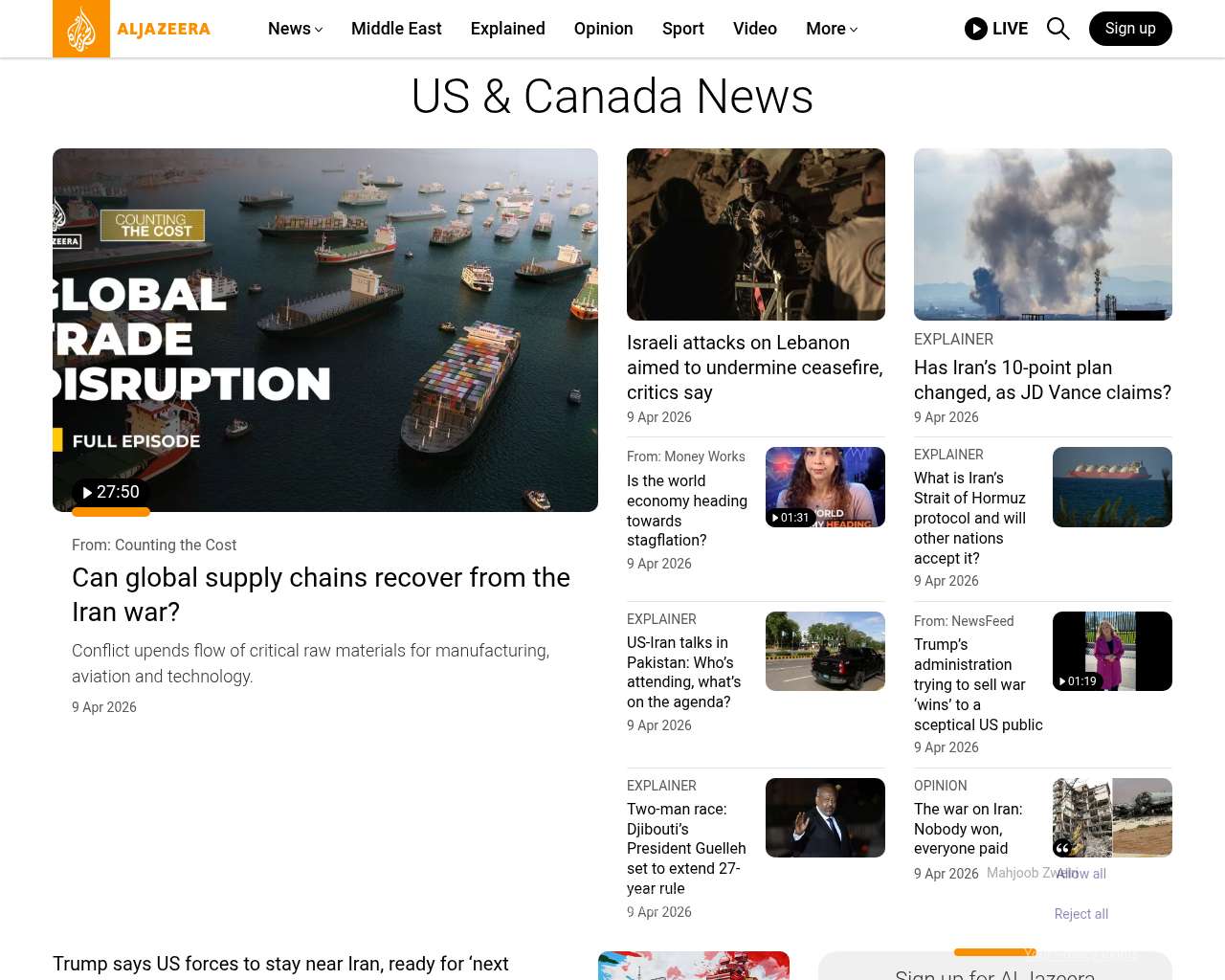Open the Sport menu item

click(682, 29)
